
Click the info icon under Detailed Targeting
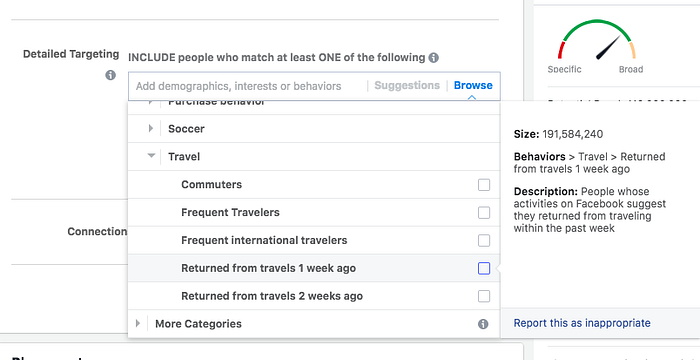(110, 75)
